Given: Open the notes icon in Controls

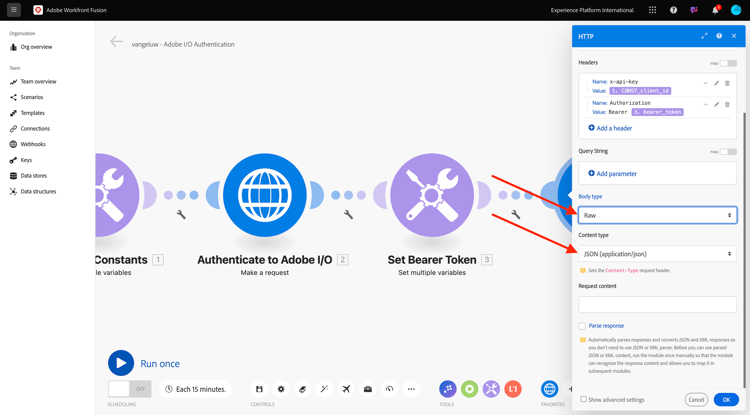Looking at the screenshot, I should pyautogui.click(x=302, y=389).
